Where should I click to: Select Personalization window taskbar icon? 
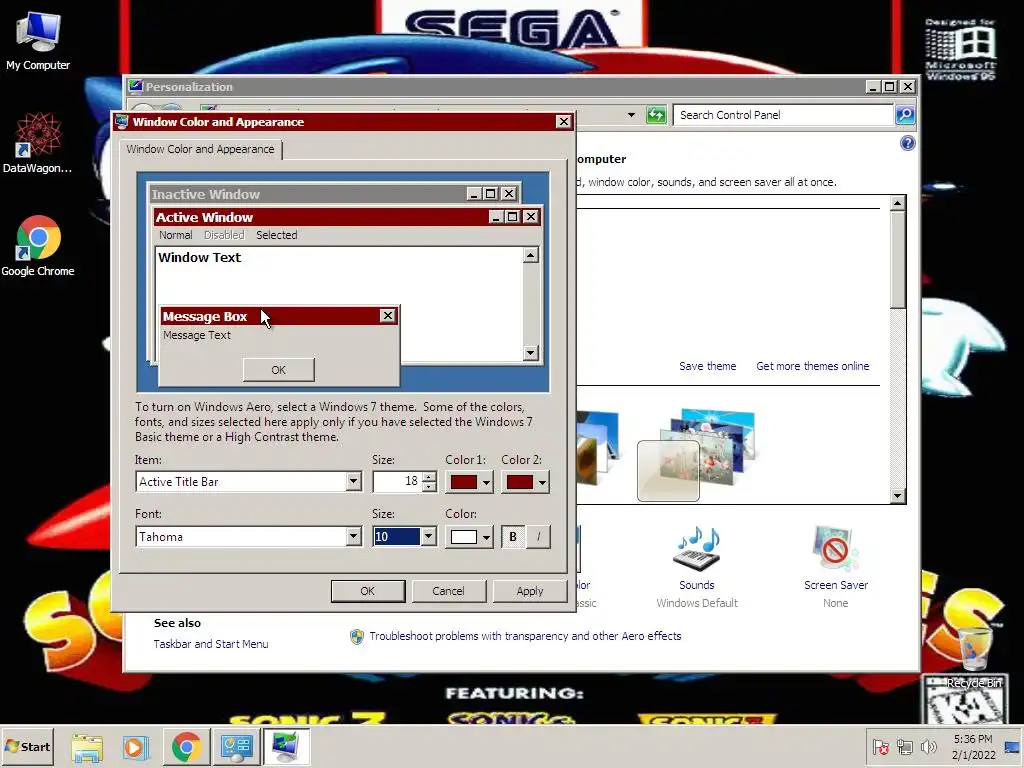(x=285, y=747)
